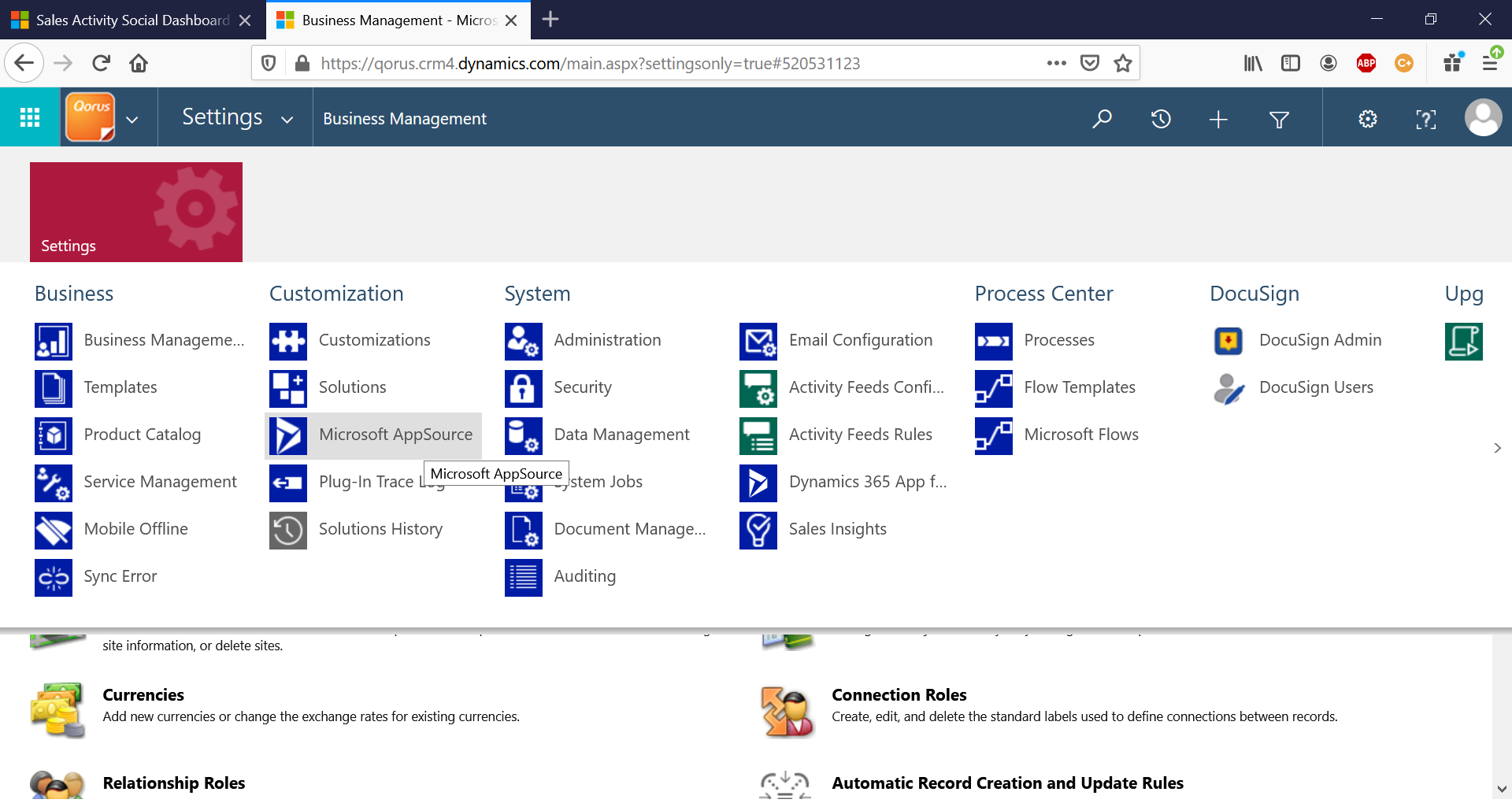Viewport: 1512px width, 803px height.
Task: Click the search magnifier icon
Action: click(1102, 119)
